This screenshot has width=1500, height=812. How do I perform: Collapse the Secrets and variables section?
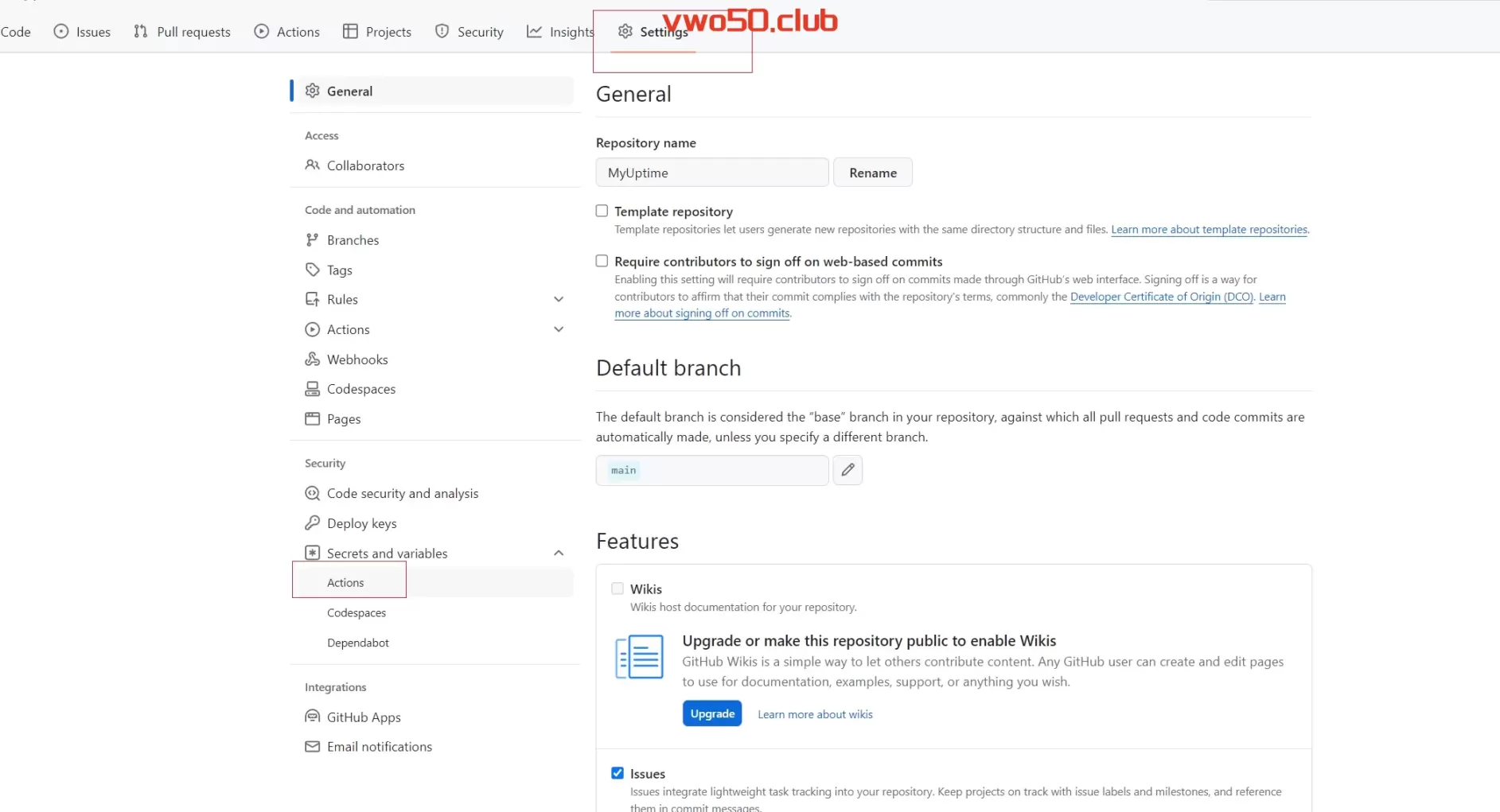(x=559, y=554)
